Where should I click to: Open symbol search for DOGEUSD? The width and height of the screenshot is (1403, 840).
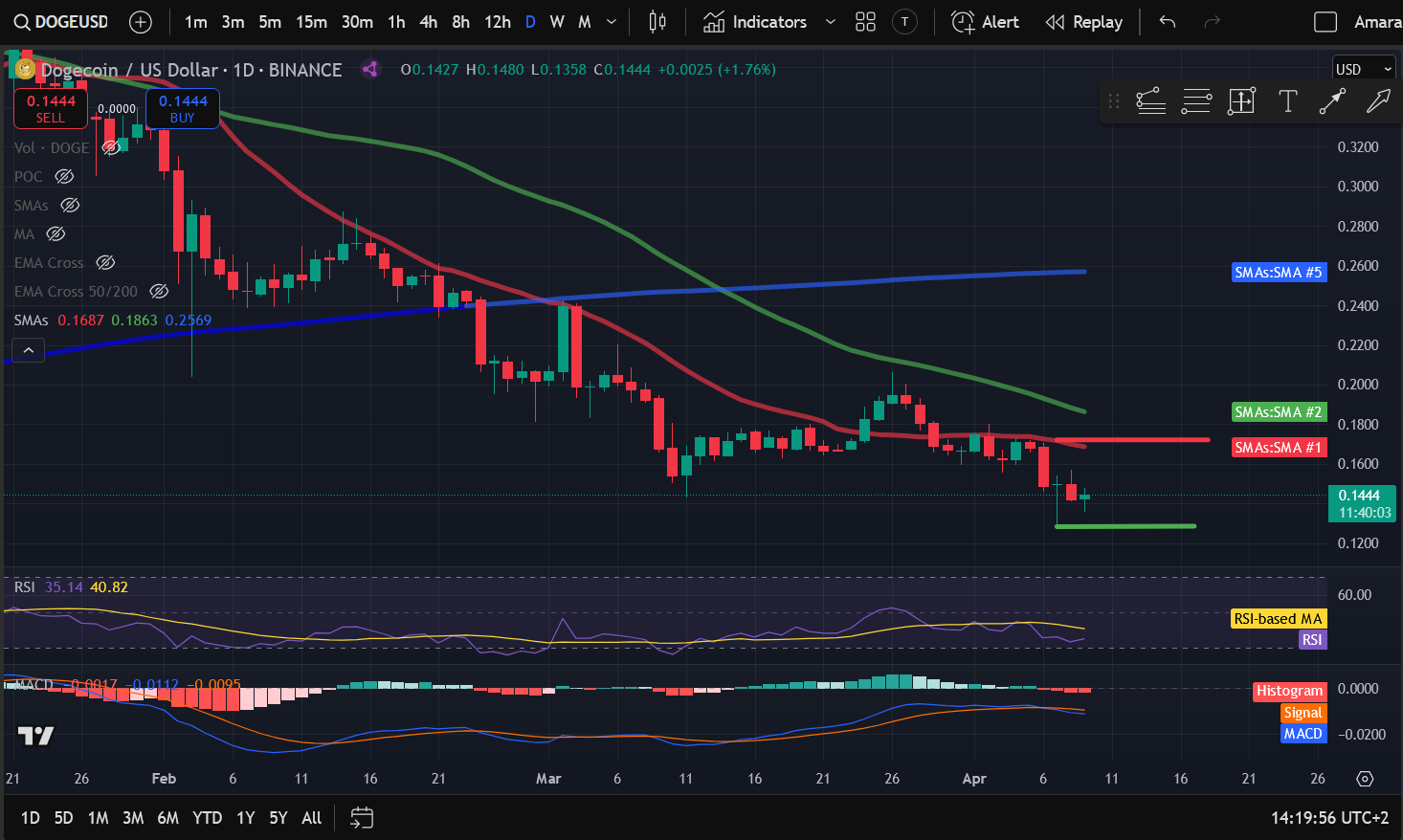61,21
